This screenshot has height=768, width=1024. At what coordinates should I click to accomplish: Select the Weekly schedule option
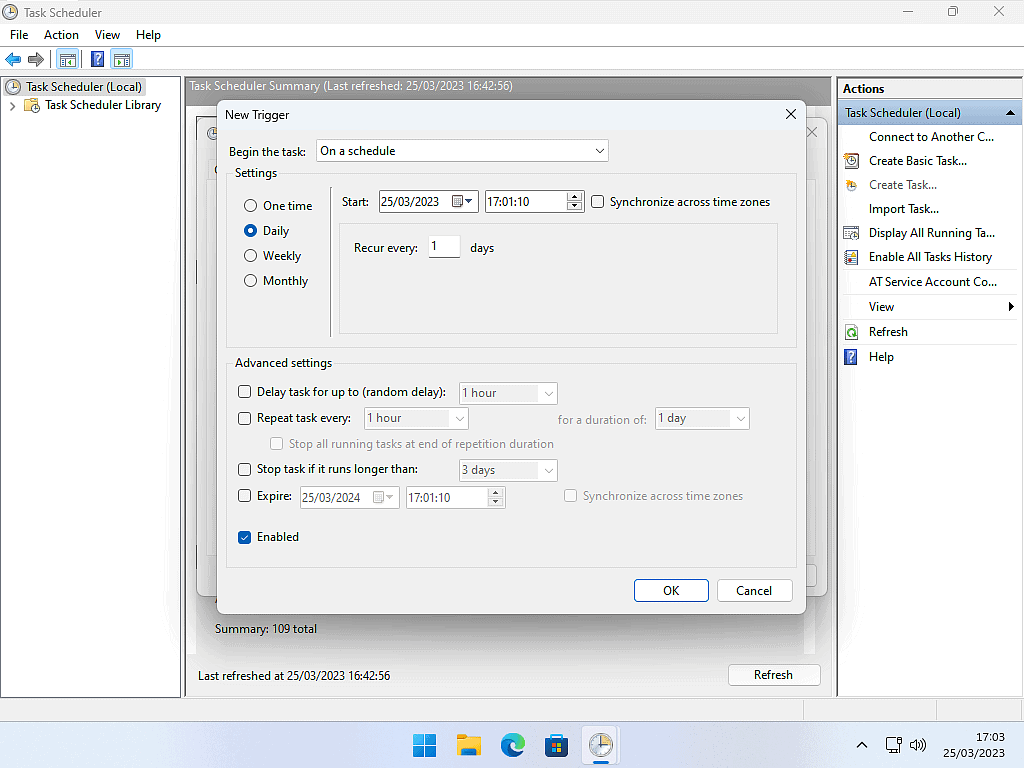tap(251, 256)
